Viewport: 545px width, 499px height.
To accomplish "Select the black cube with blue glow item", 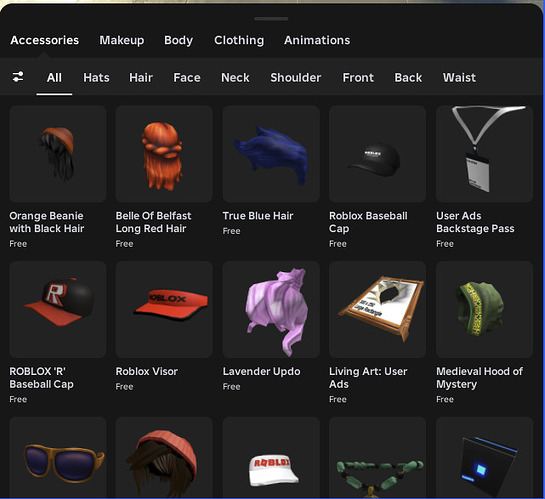I will point(485,457).
